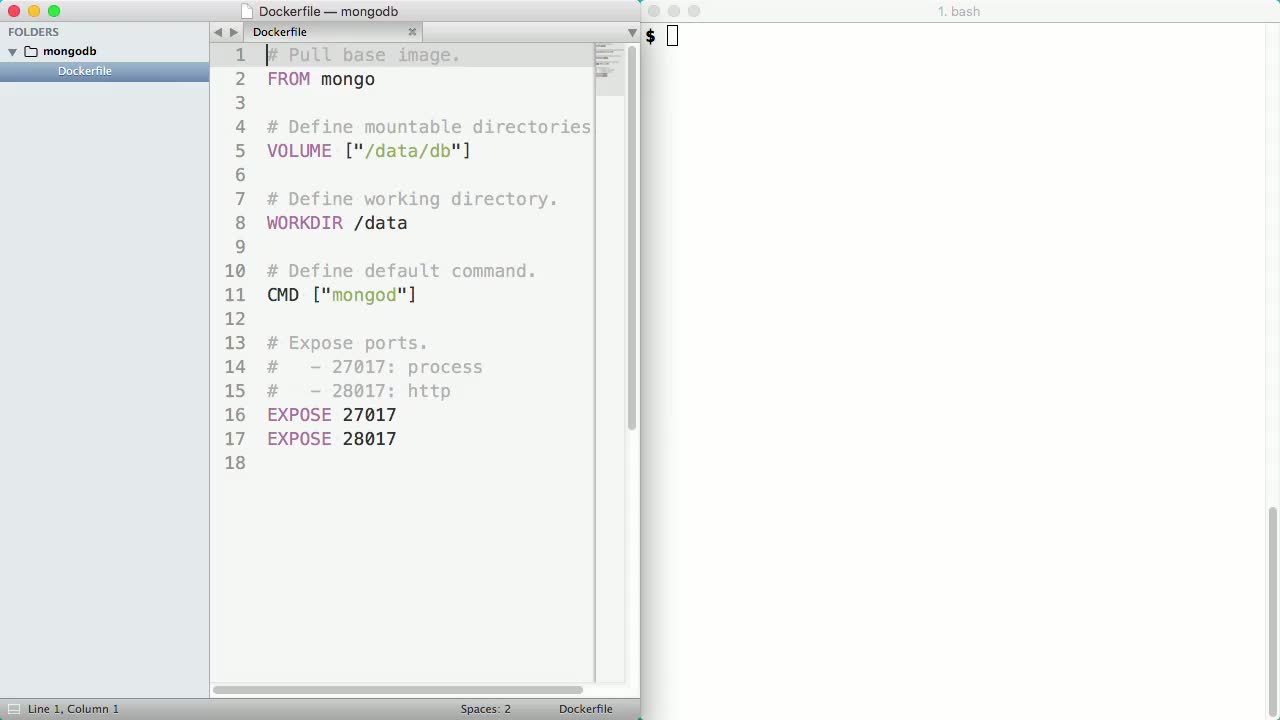Screen dimensions: 1280x720
Task: Click the 'CMD' keyword on line 11
Action: (x=283, y=295)
